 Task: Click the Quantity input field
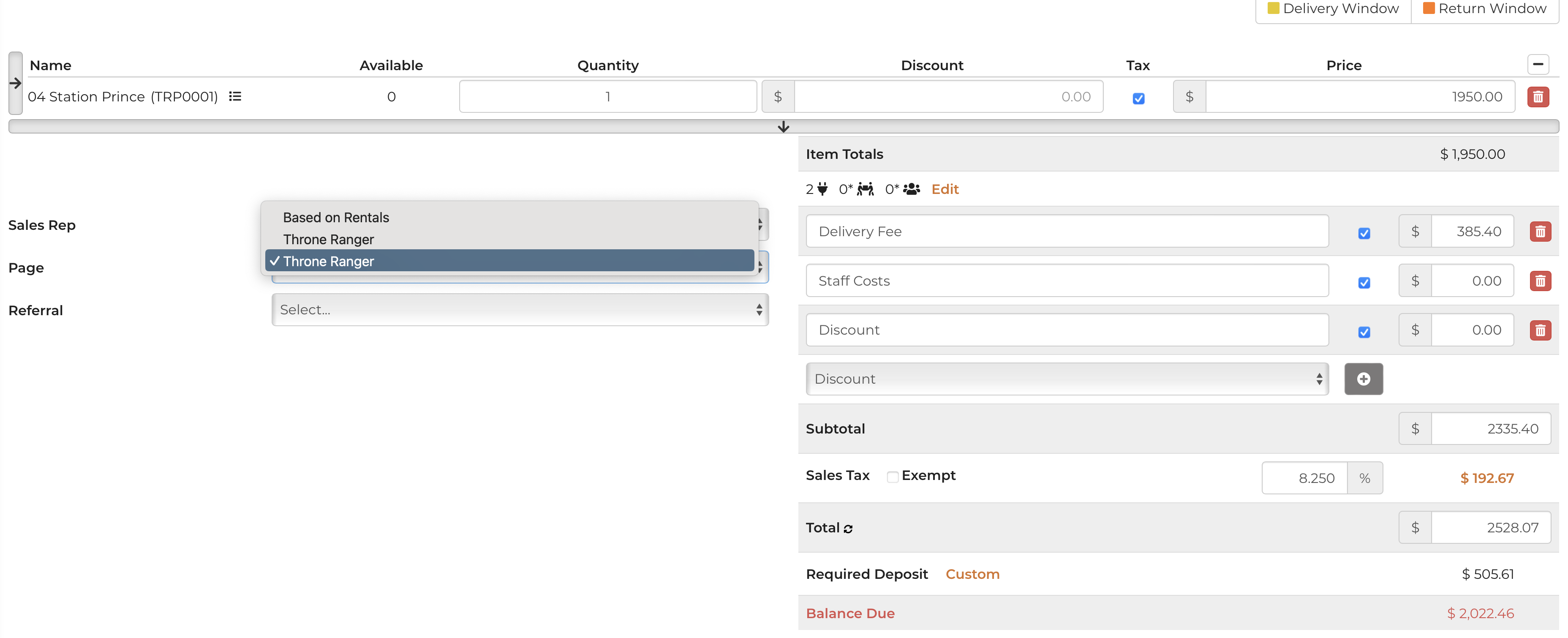607,96
